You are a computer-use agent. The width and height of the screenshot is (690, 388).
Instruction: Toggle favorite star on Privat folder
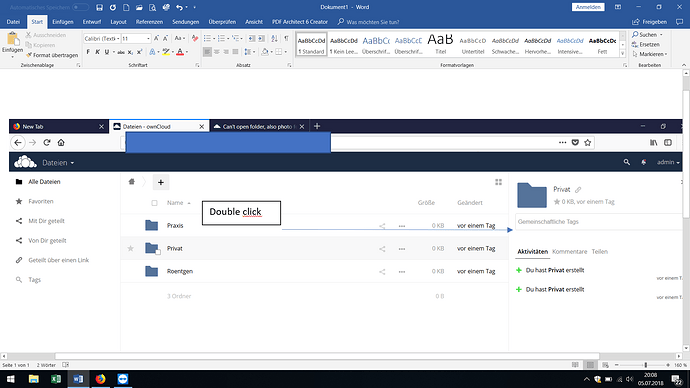click(131, 249)
